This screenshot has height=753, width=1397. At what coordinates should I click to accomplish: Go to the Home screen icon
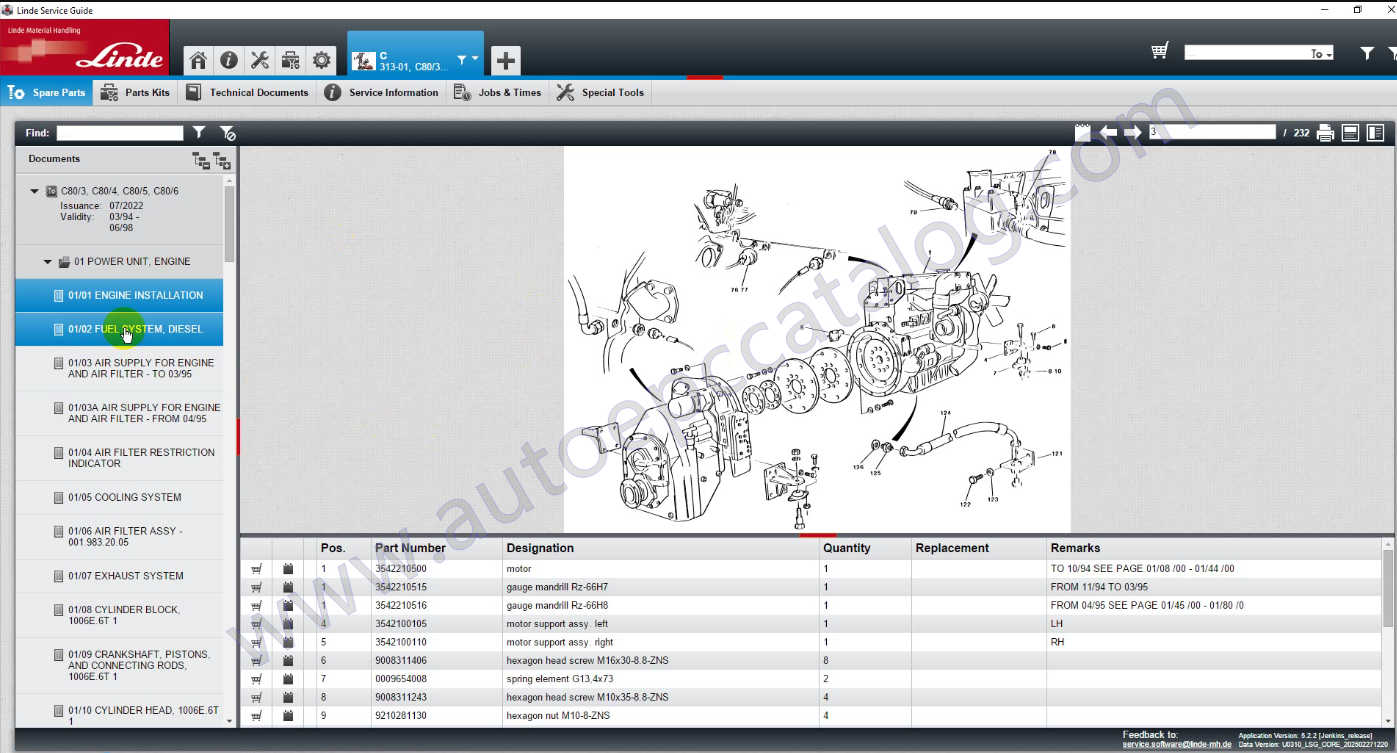pos(198,61)
